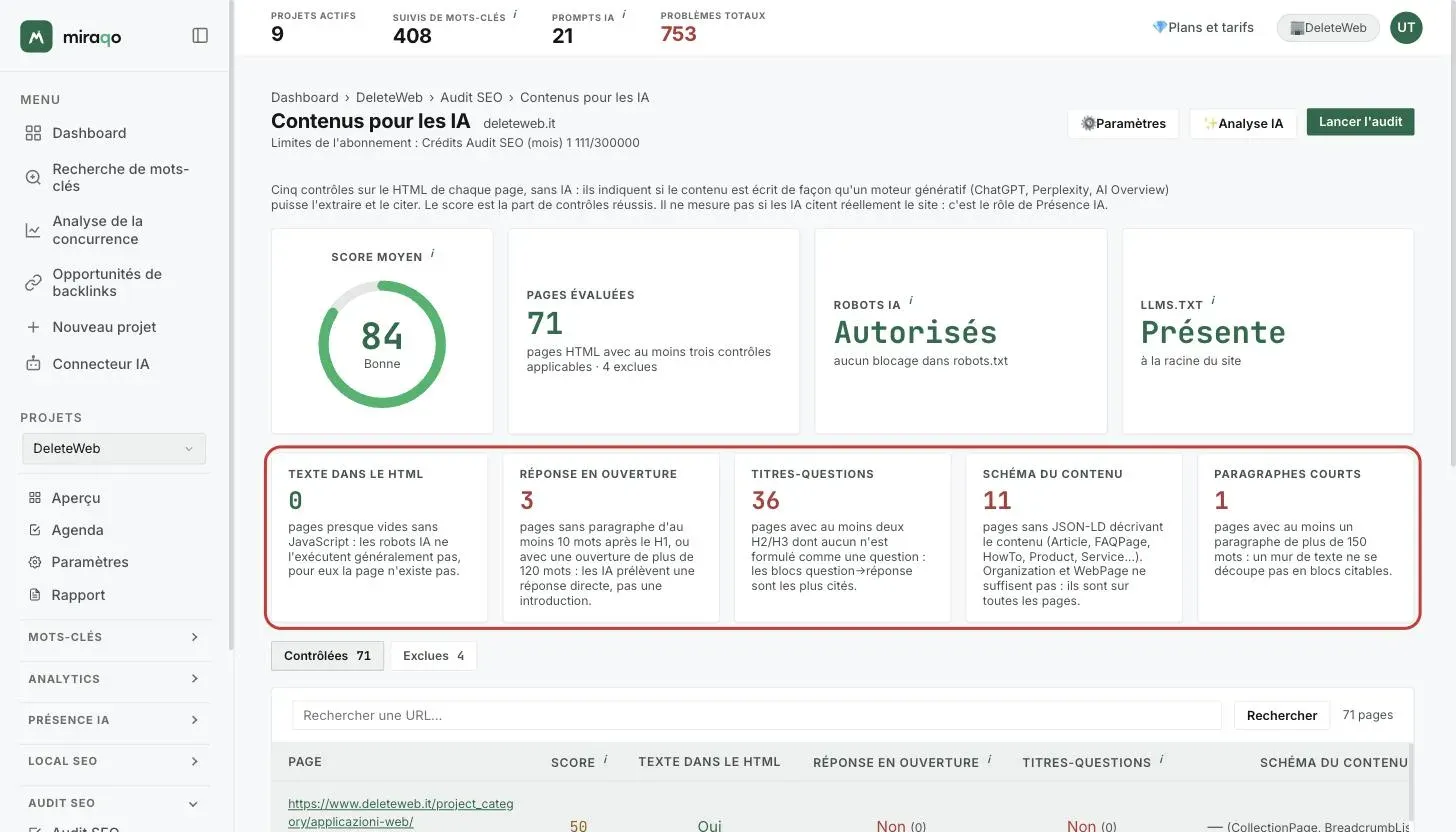Click the Analyse de la concurrence chart icon
This screenshot has height=832, width=1456.
pyautogui.click(x=33, y=230)
